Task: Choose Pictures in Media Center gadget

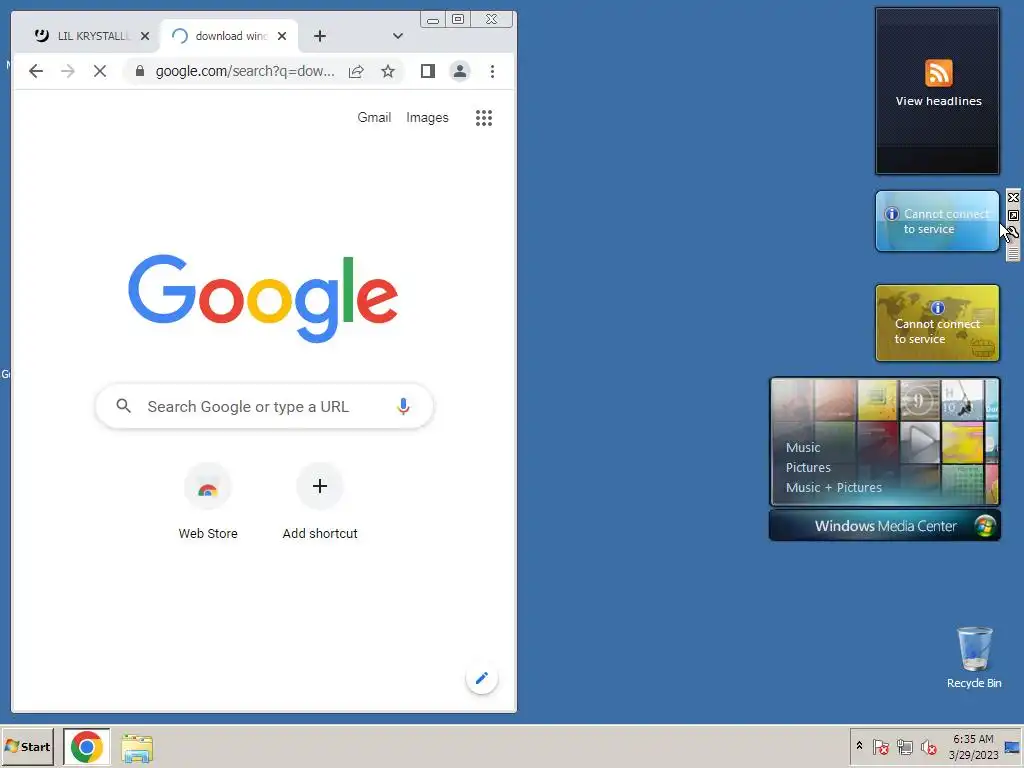Action: pos(808,468)
